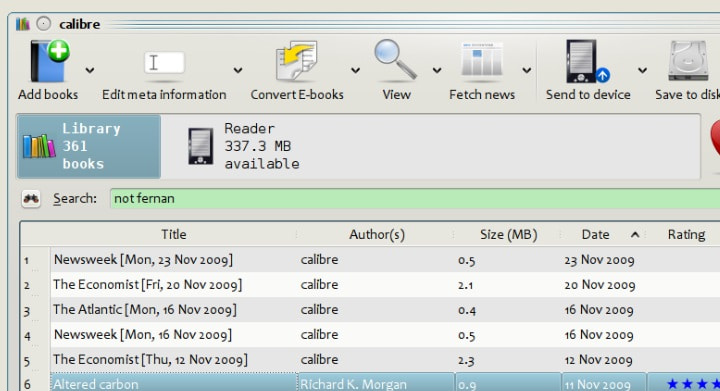Click the size value '2.1'
720x391 pixels.
tap(465, 285)
